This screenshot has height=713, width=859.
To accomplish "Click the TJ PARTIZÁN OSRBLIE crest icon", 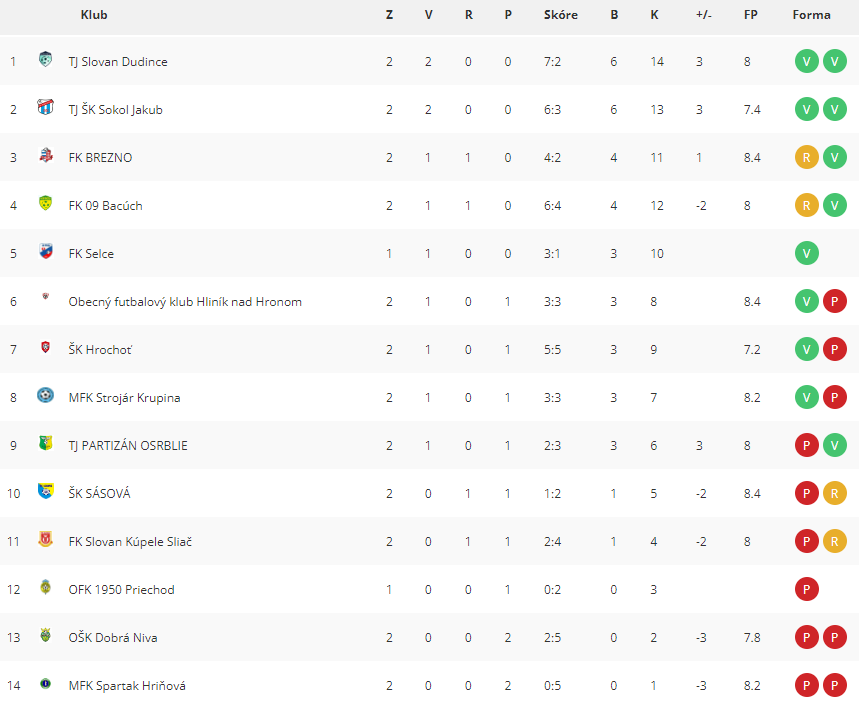I will 45,443.
